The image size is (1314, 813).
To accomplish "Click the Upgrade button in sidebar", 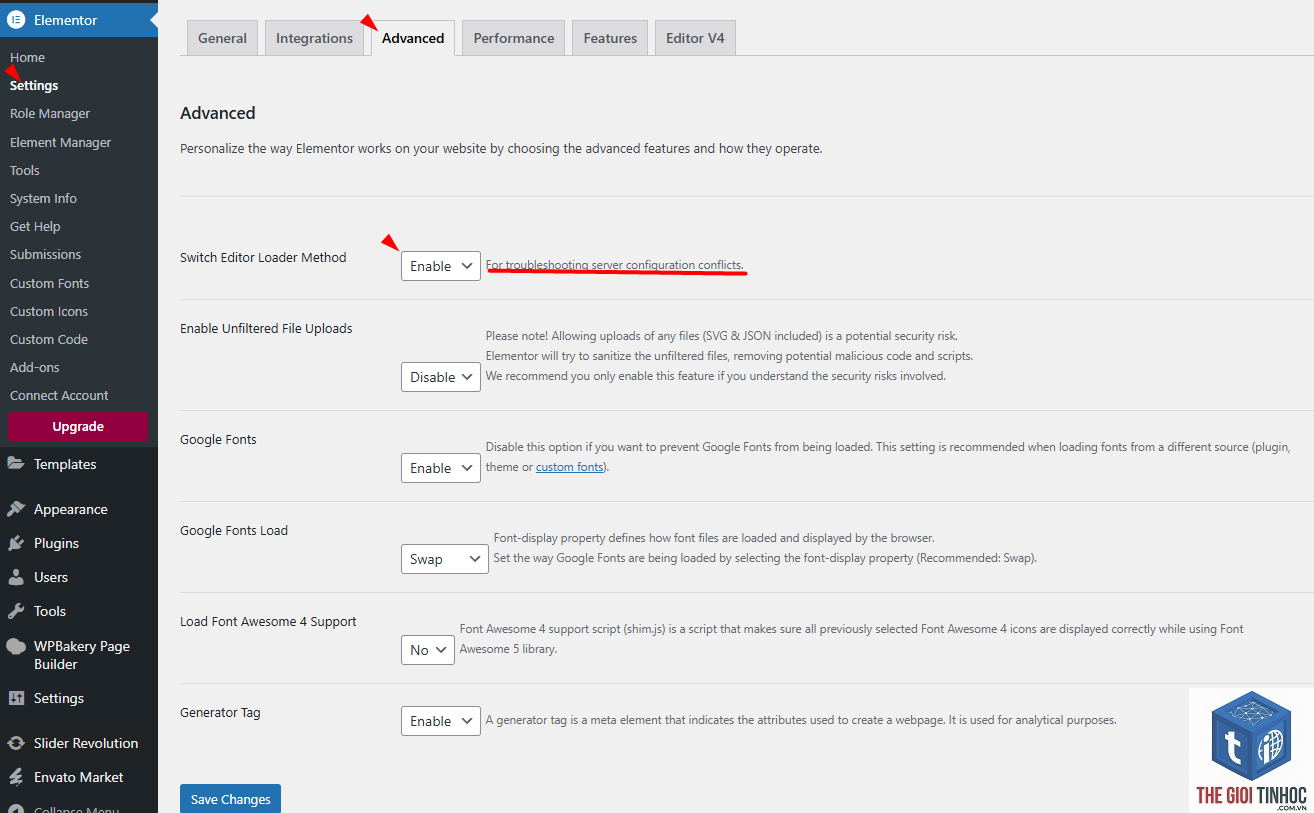I will coord(78,426).
